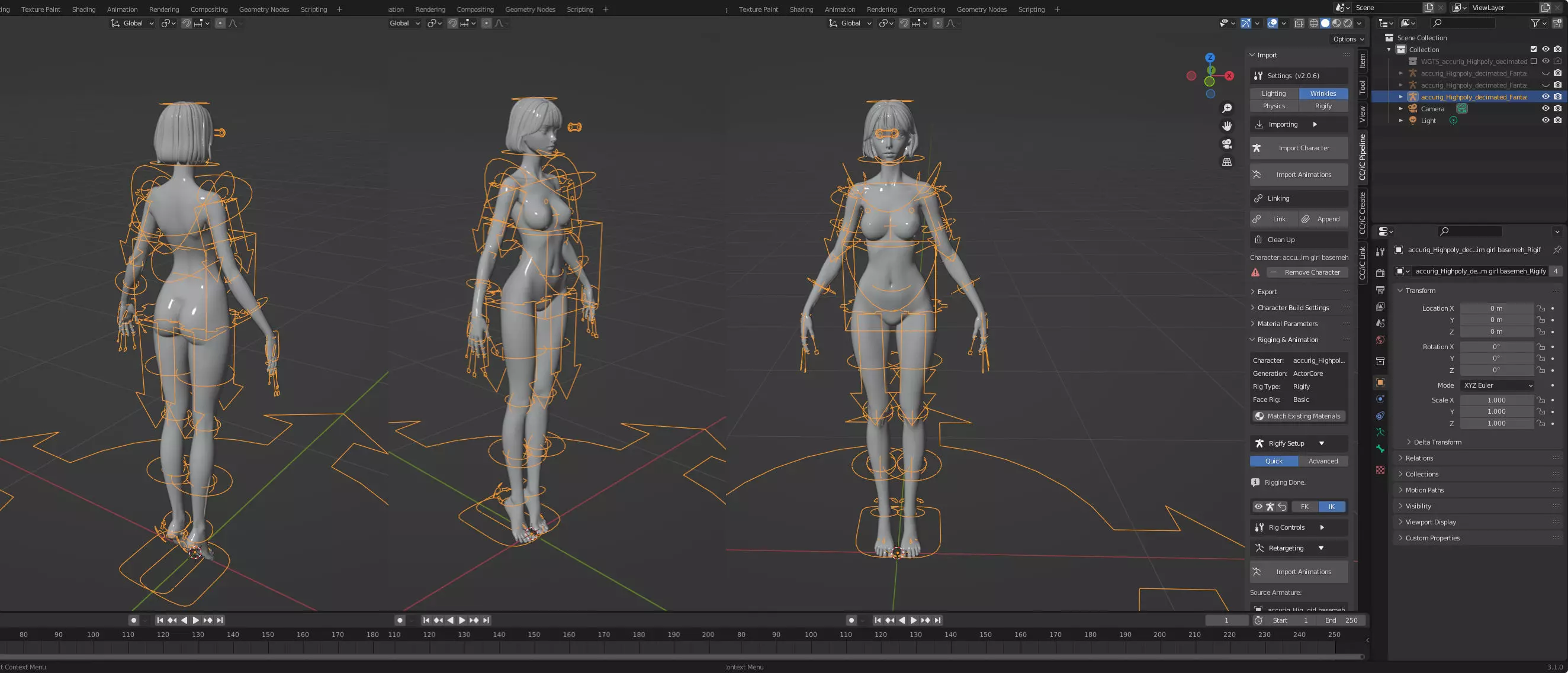The height and width of the screenshot is (673, 1568).
Task: Open Tool properties wrench icon
Action: pos(1380,252)
